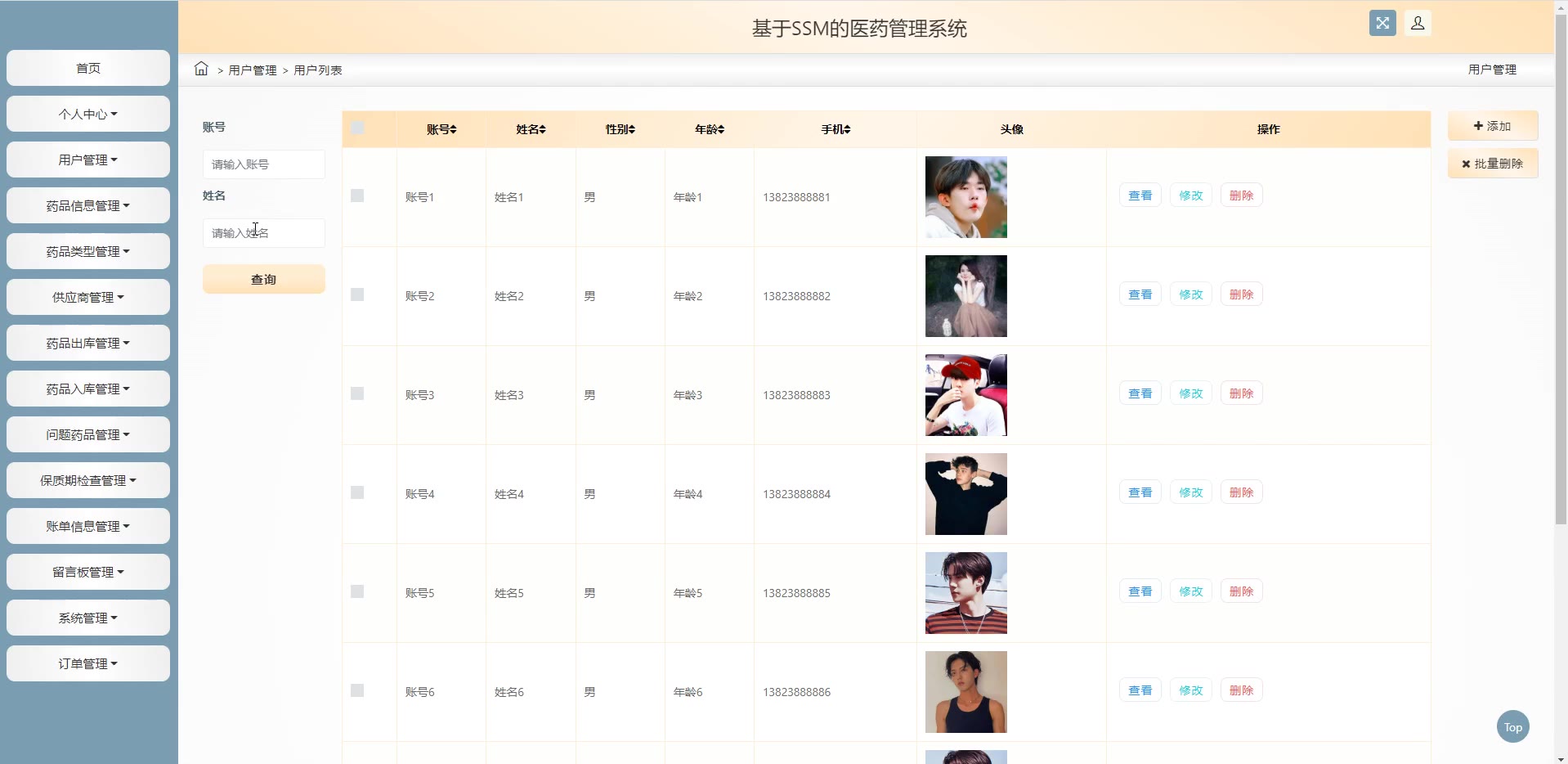The width and height of the screenshot is (1568, 764).
Task: Expand the 个人中心 sidebar menu
Action: coord(88,114)
